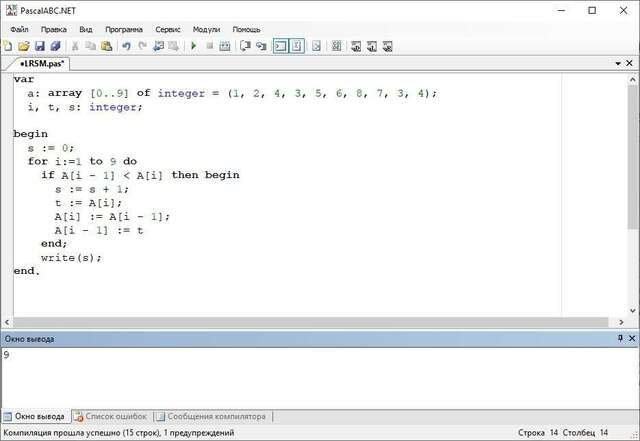Open the Модули menu

[x=206, y=29]
